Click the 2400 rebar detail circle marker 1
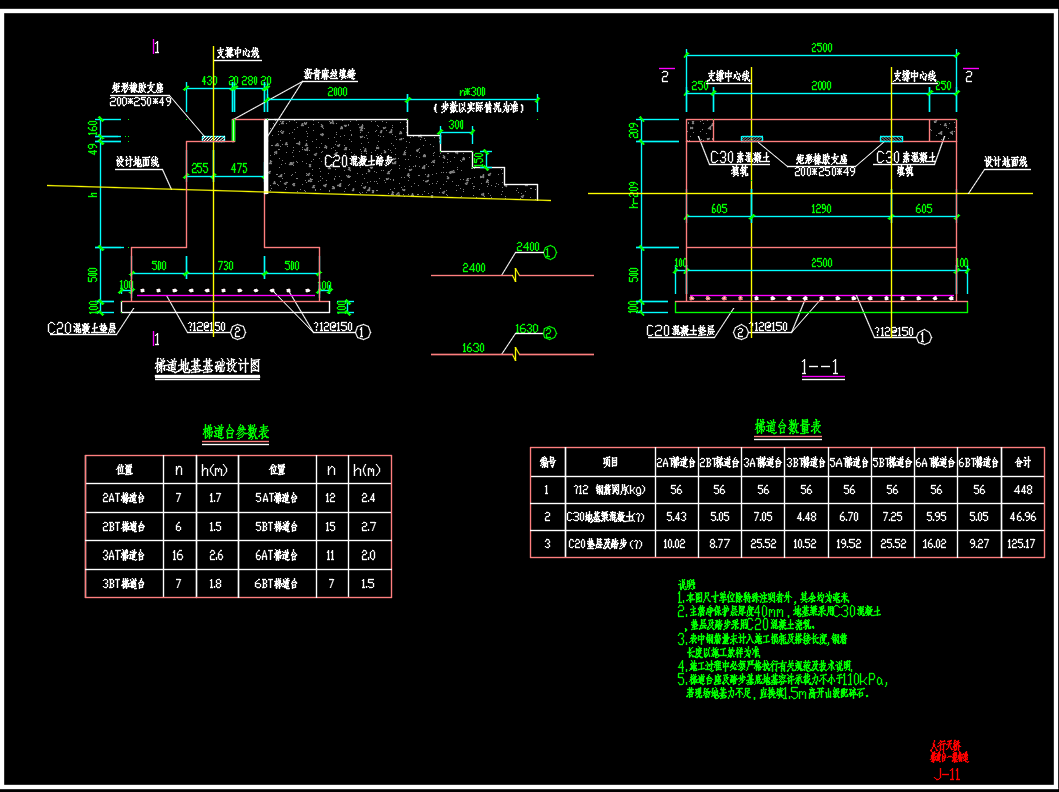The width and height of the screenshot is (1059, 792). tap(551, 249)
